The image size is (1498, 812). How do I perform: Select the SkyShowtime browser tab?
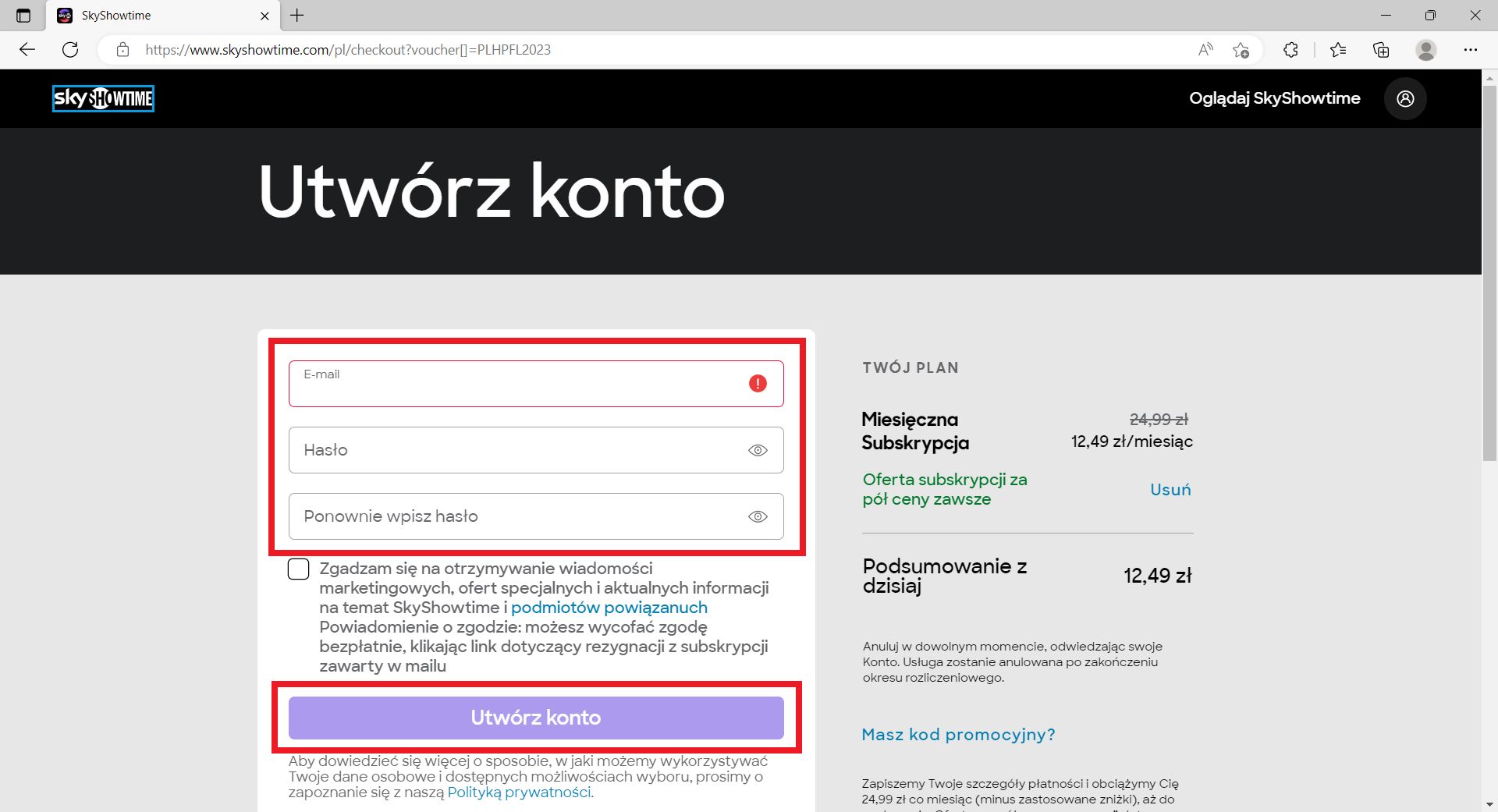coord(162,16)
